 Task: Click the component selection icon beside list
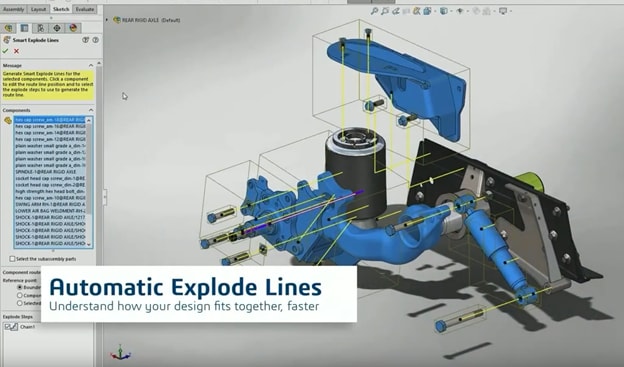(x=8, y=121)
